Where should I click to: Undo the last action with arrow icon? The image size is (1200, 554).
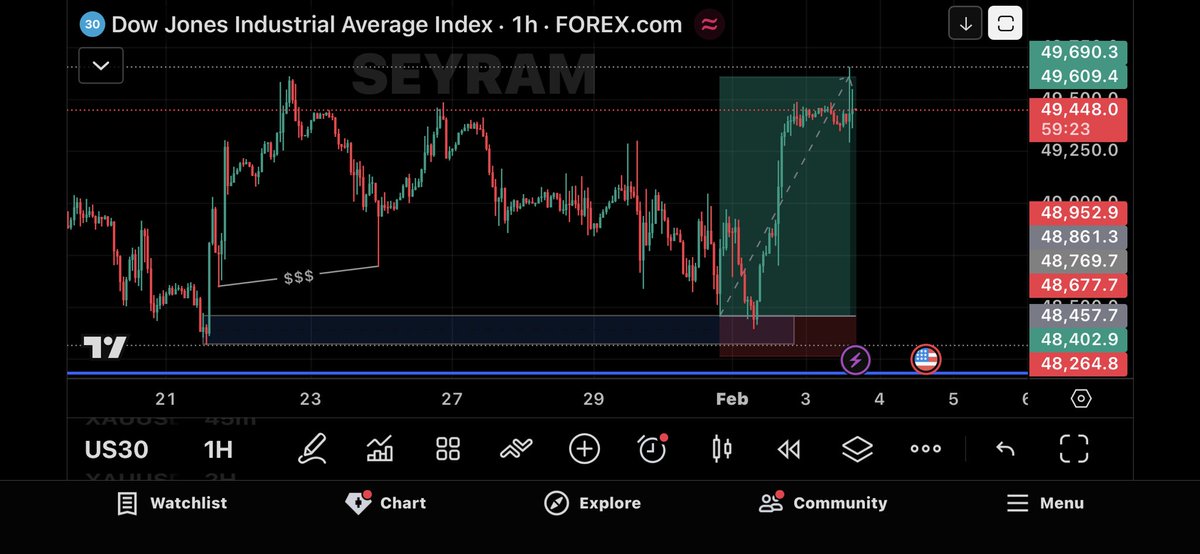1005,449
